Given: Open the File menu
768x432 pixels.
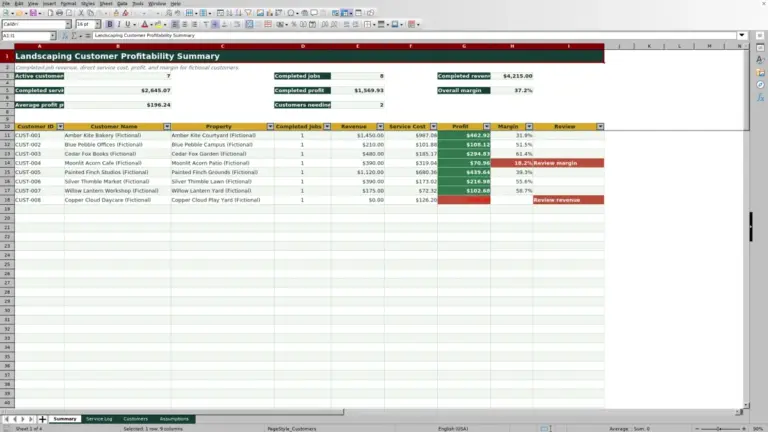Looking at the screenshot, I should 6,3.
